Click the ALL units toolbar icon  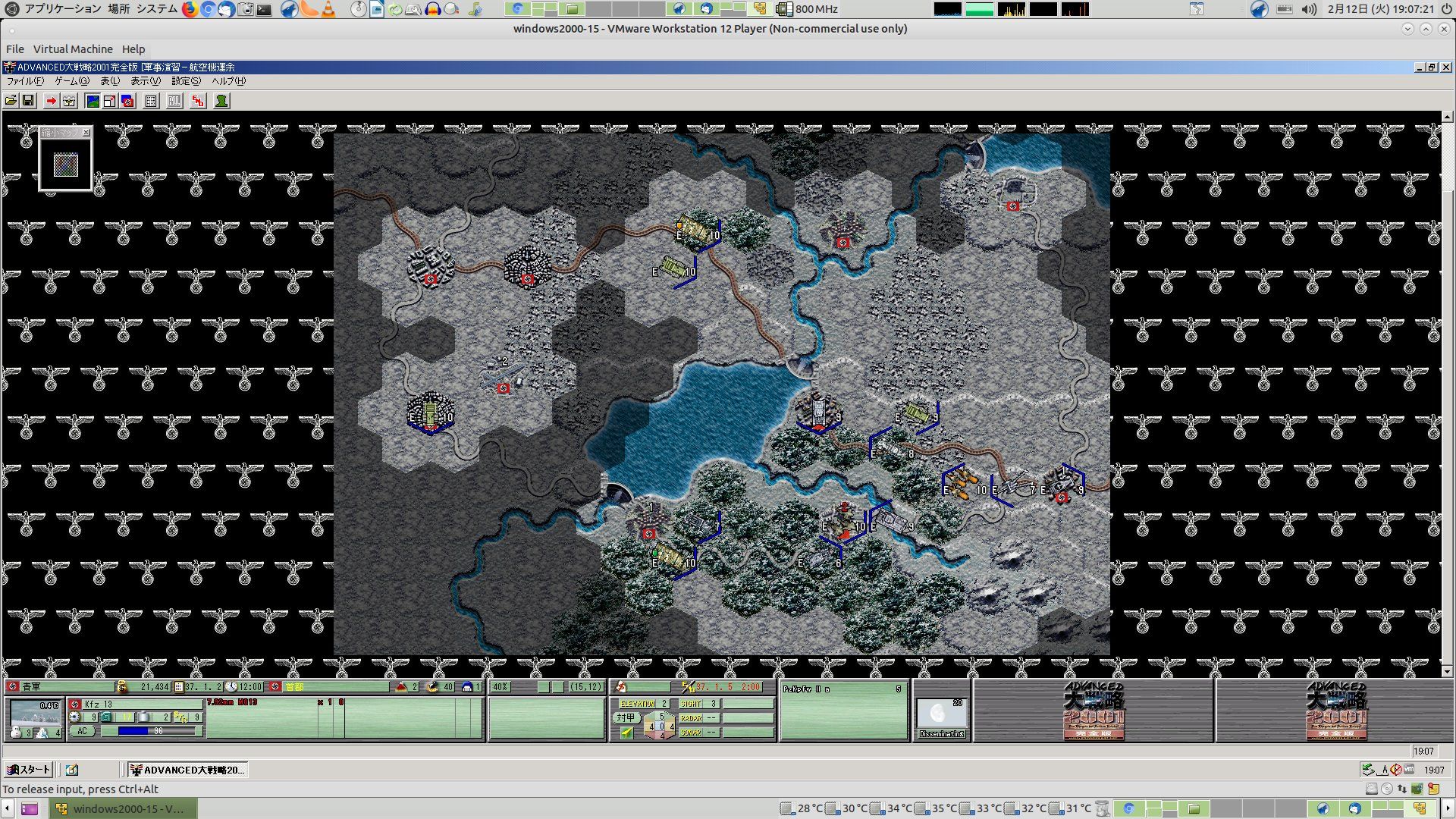coord(174,101)
